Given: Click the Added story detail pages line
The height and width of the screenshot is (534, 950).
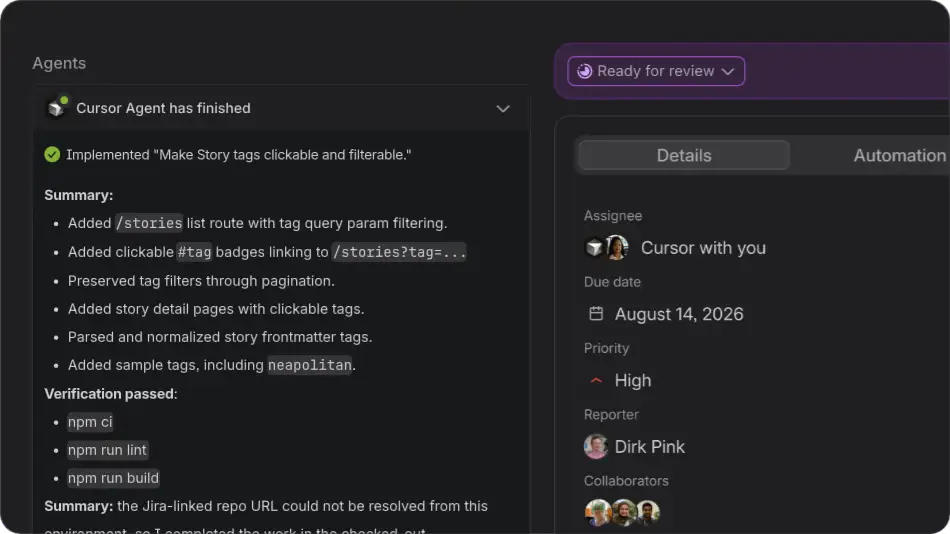Looking at the screenshot, I should click(216, 309).
